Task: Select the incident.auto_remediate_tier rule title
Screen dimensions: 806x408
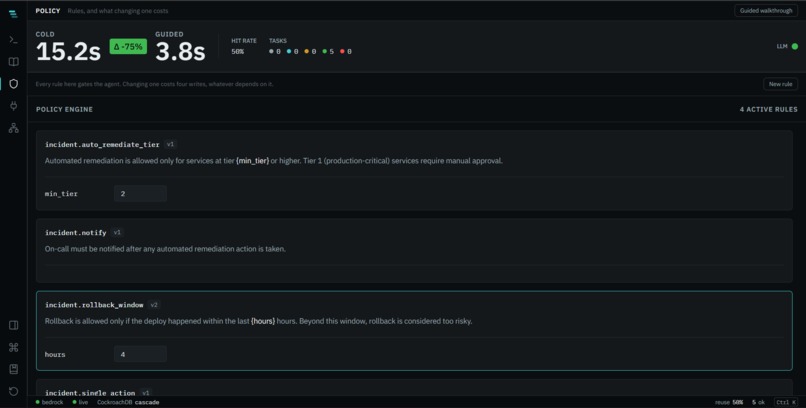Action: [x=102, y=144]
